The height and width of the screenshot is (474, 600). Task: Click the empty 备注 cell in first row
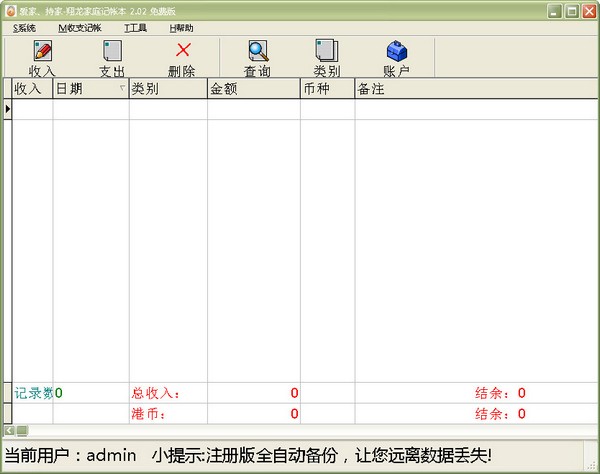coord(476,109)
